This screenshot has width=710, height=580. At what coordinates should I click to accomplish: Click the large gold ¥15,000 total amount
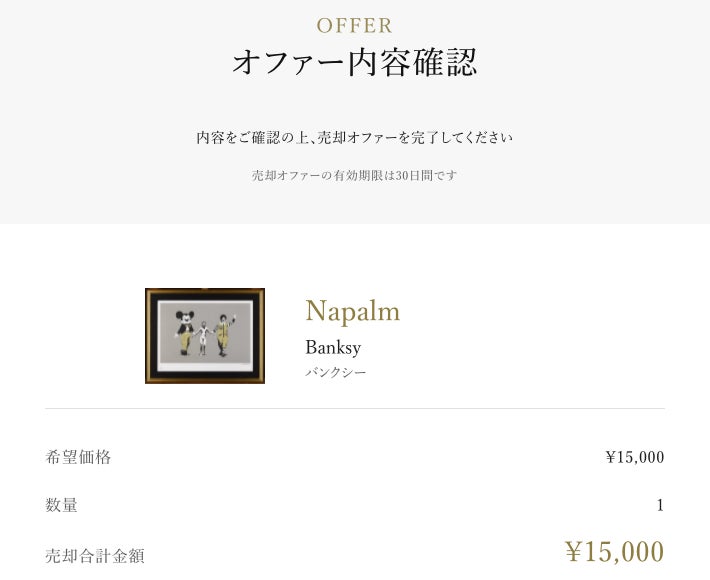click(x=614, y=552)
